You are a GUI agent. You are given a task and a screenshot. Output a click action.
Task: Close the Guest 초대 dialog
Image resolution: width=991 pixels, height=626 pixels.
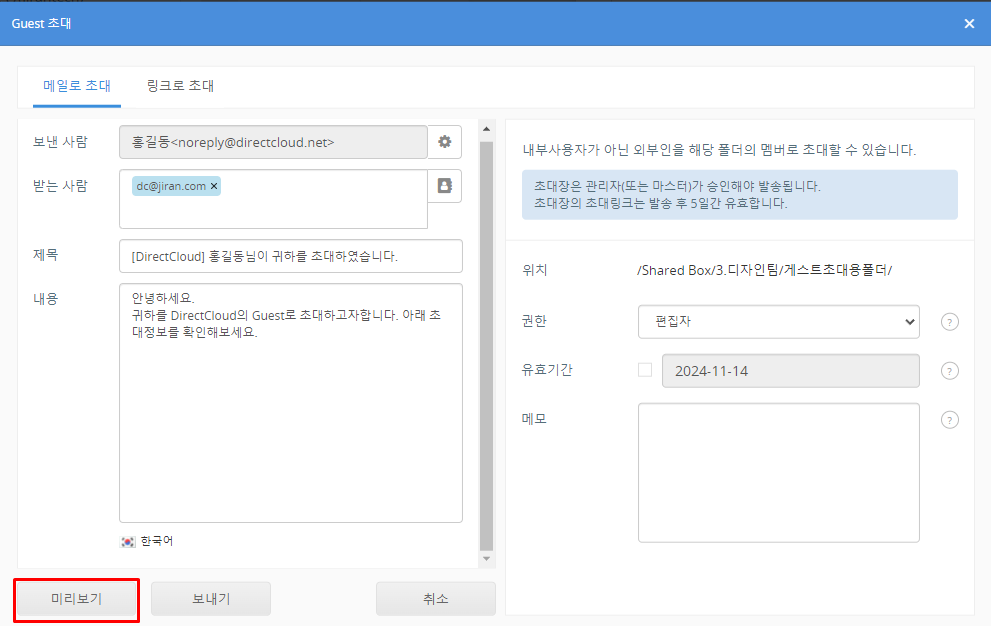pos(968,23)
